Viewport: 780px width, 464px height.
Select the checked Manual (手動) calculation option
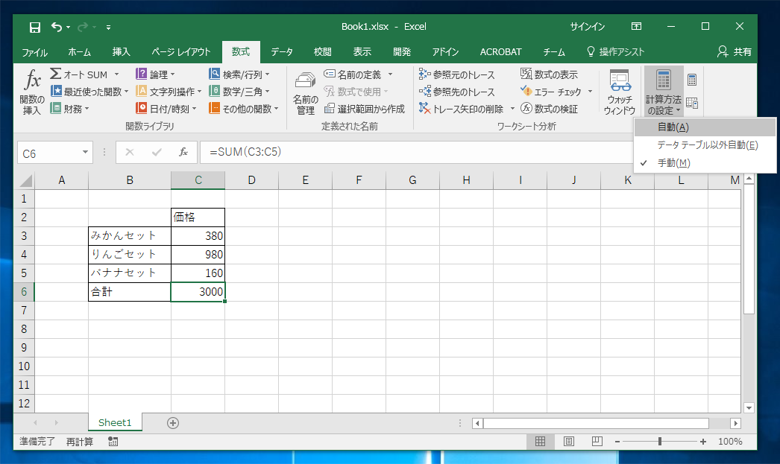click(705, 163)
